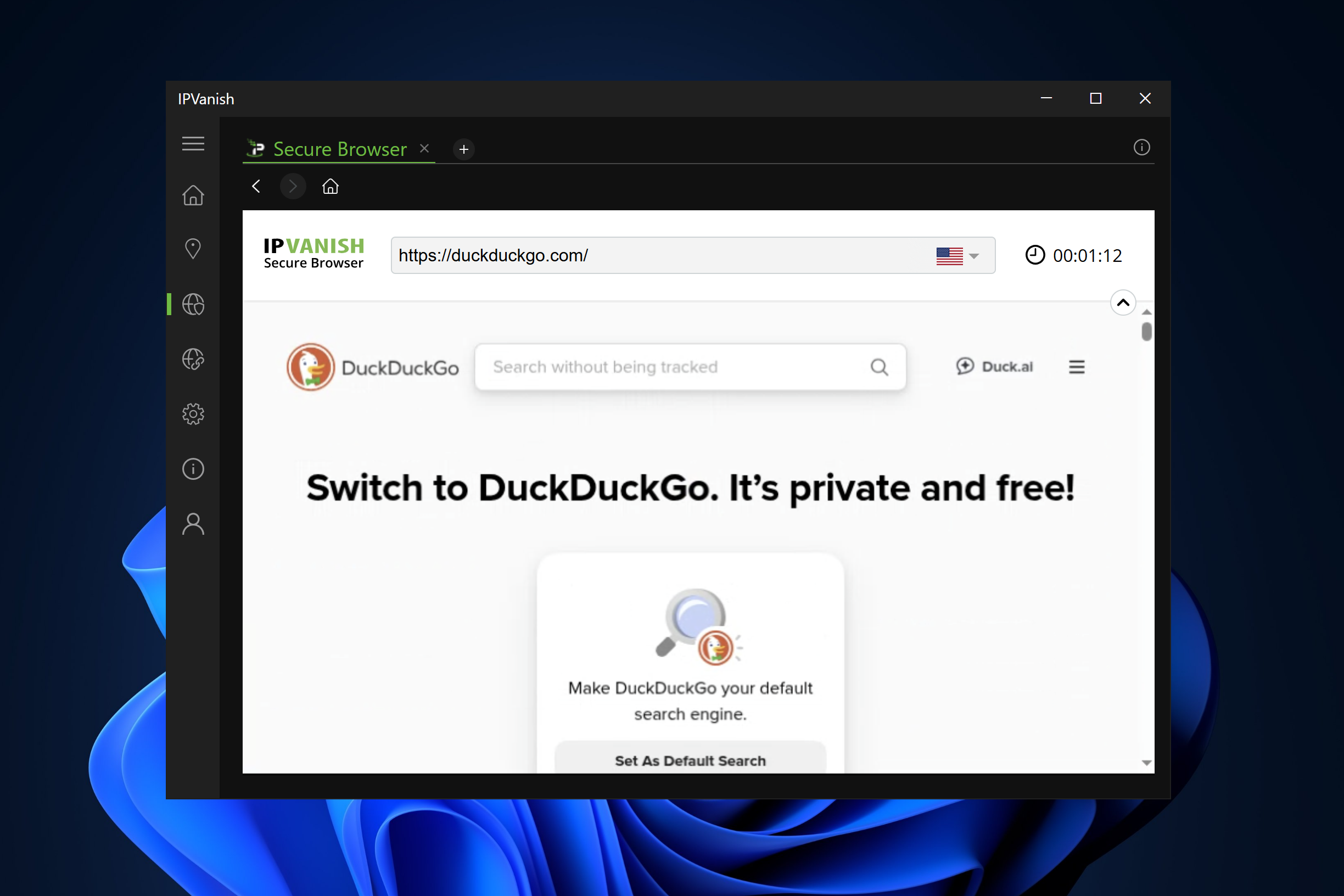Add a new browser tab
The image size is (1344, 896).
(463, 149)
